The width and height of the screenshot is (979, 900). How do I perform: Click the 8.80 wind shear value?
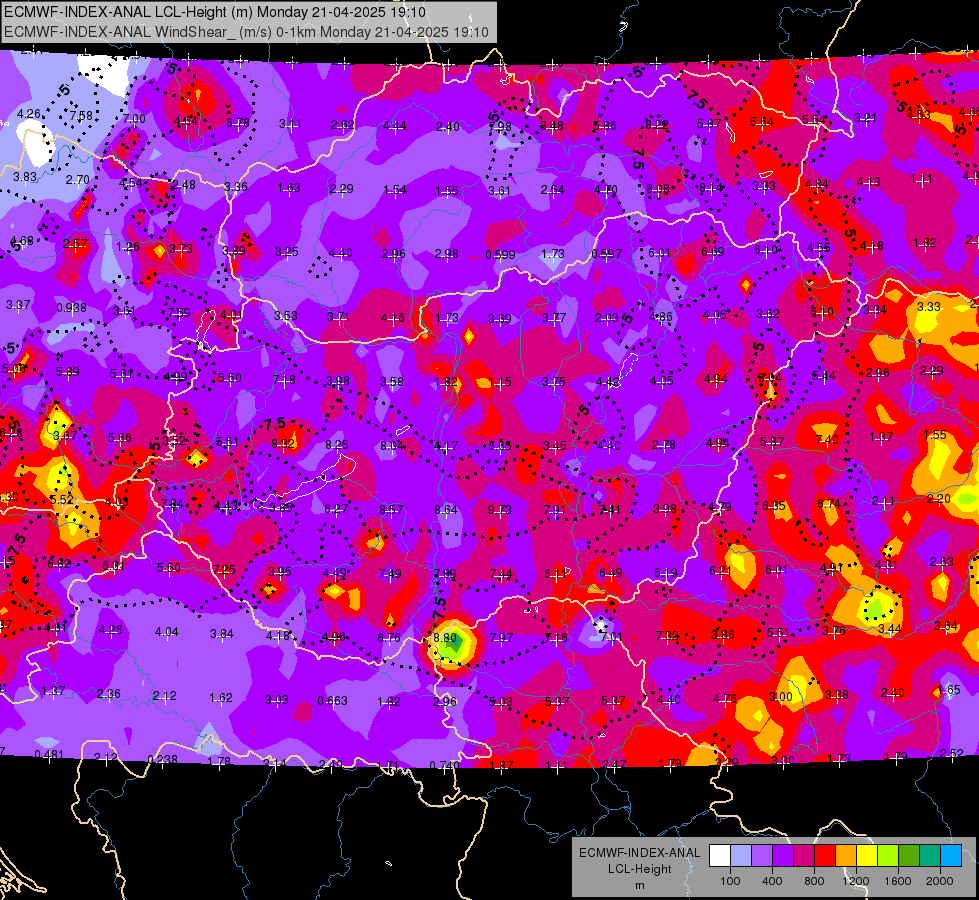coord(445,638)
